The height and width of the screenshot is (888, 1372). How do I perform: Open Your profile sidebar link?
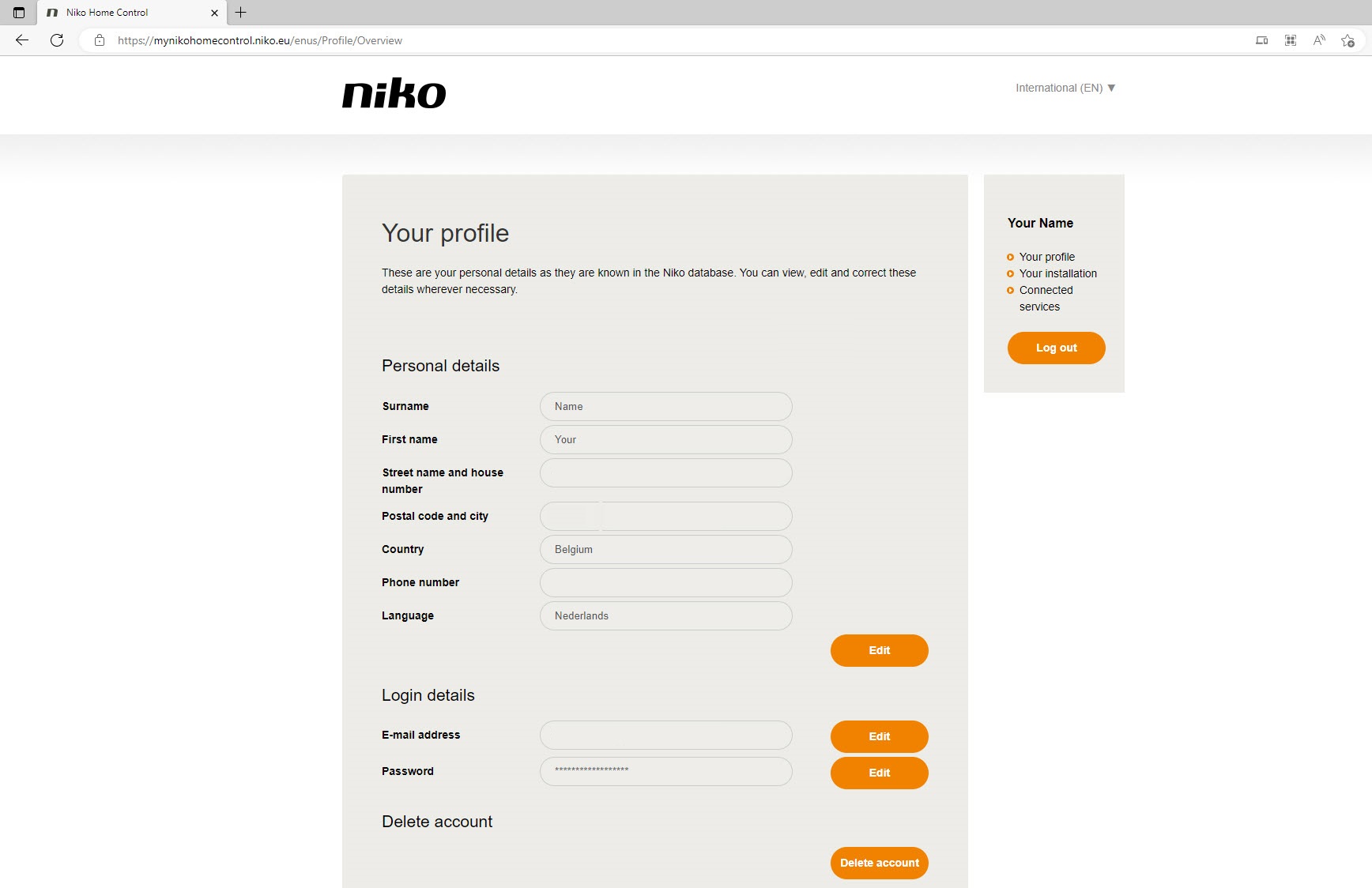coord(1046,257)
